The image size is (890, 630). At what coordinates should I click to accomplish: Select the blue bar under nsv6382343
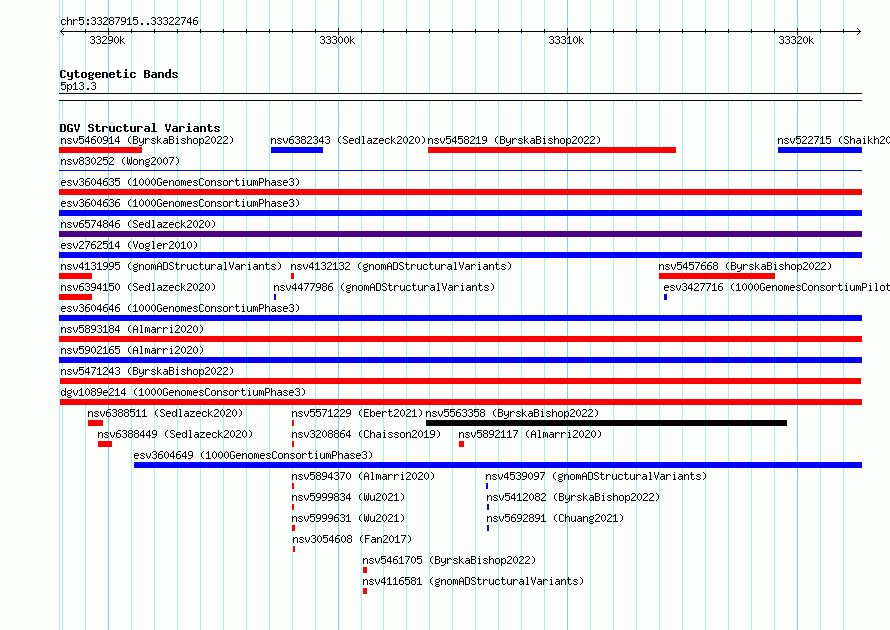[297, 150]
